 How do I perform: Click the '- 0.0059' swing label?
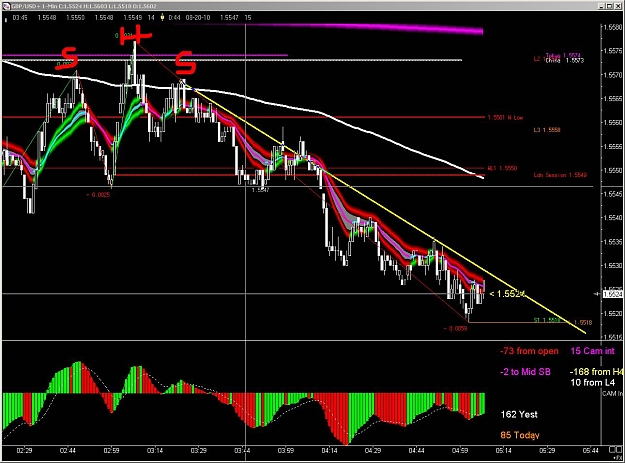click(455, 329)
